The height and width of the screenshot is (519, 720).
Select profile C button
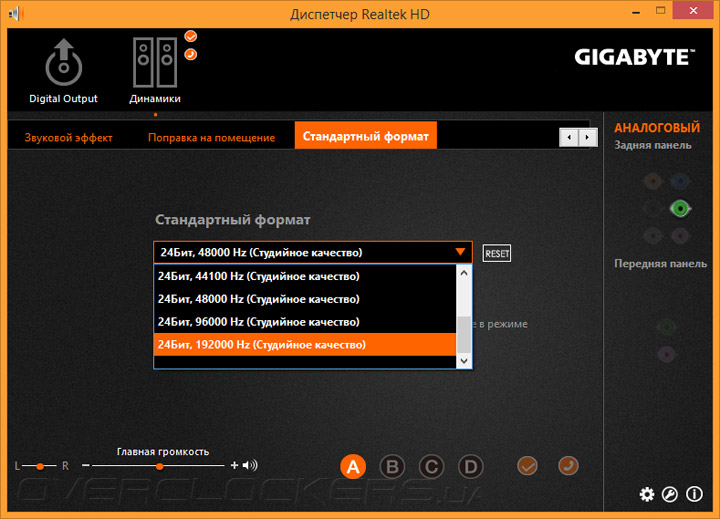[431, 467]
